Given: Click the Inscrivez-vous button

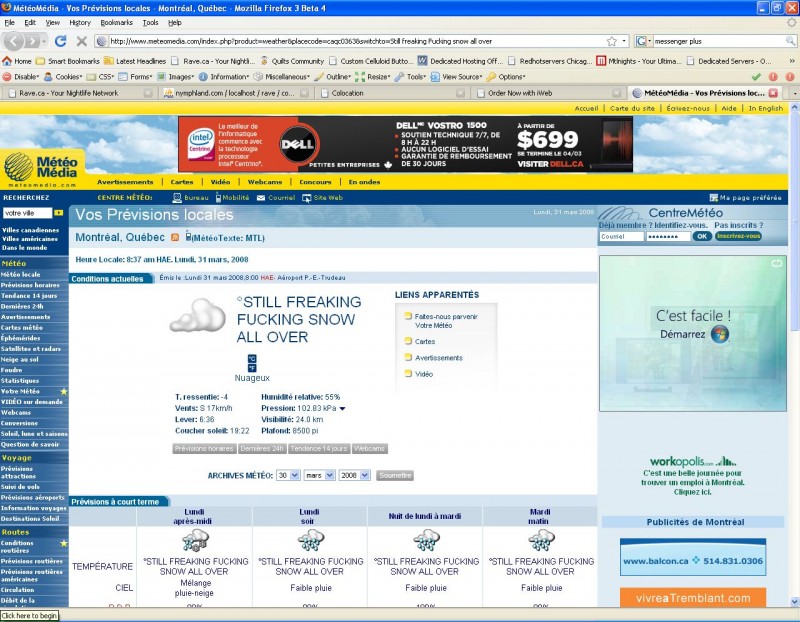Looking at the screenshot, I should (738, 236).
